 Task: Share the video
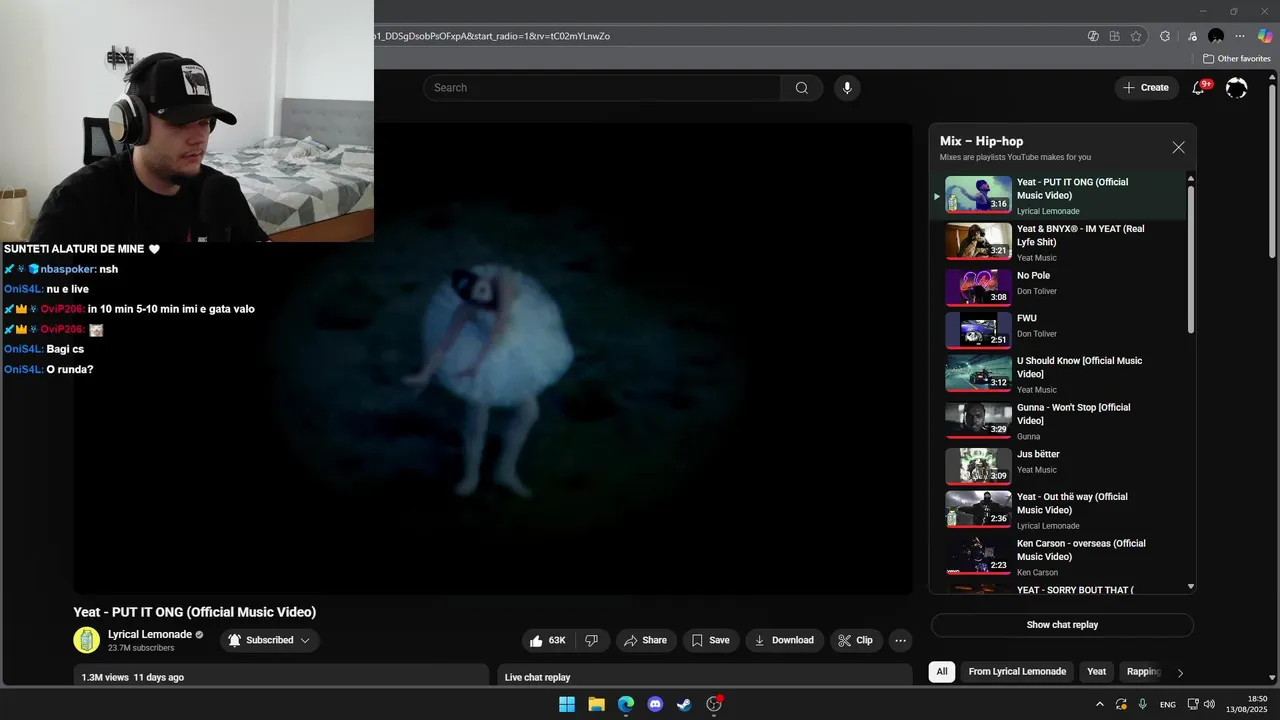pos(645,640)
